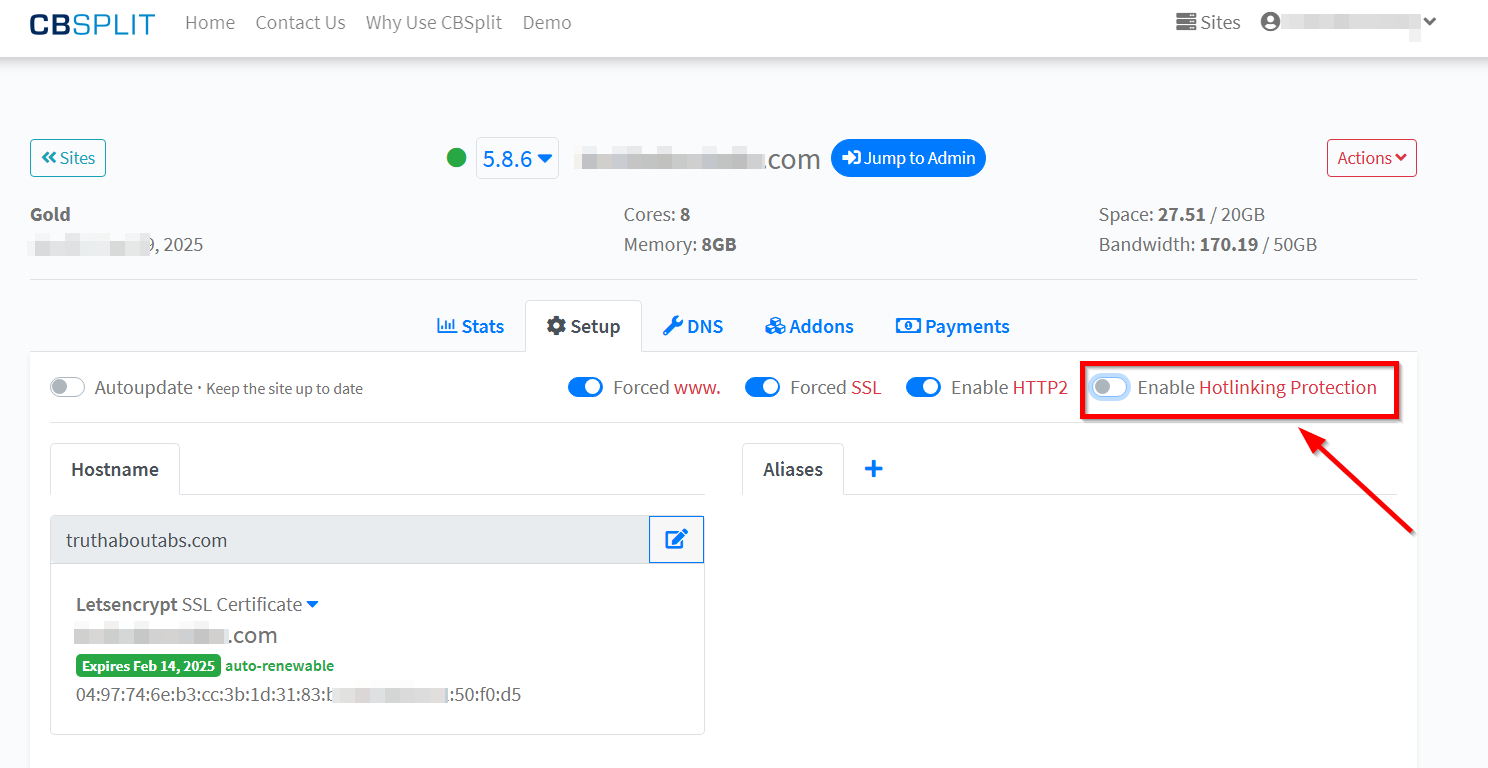This screenshot has width=1488, height=768.
Task: Open the 5.8.6 version dropdown
Action: 517,158
